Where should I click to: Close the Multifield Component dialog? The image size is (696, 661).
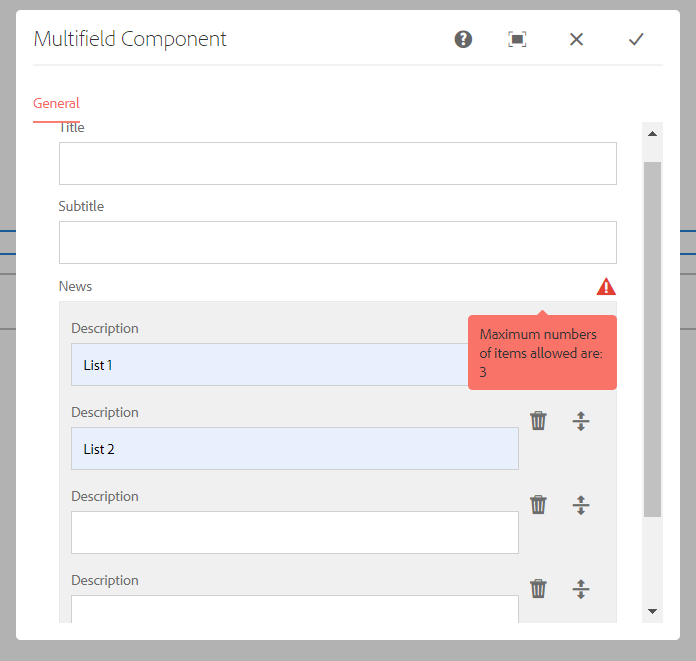576,39
